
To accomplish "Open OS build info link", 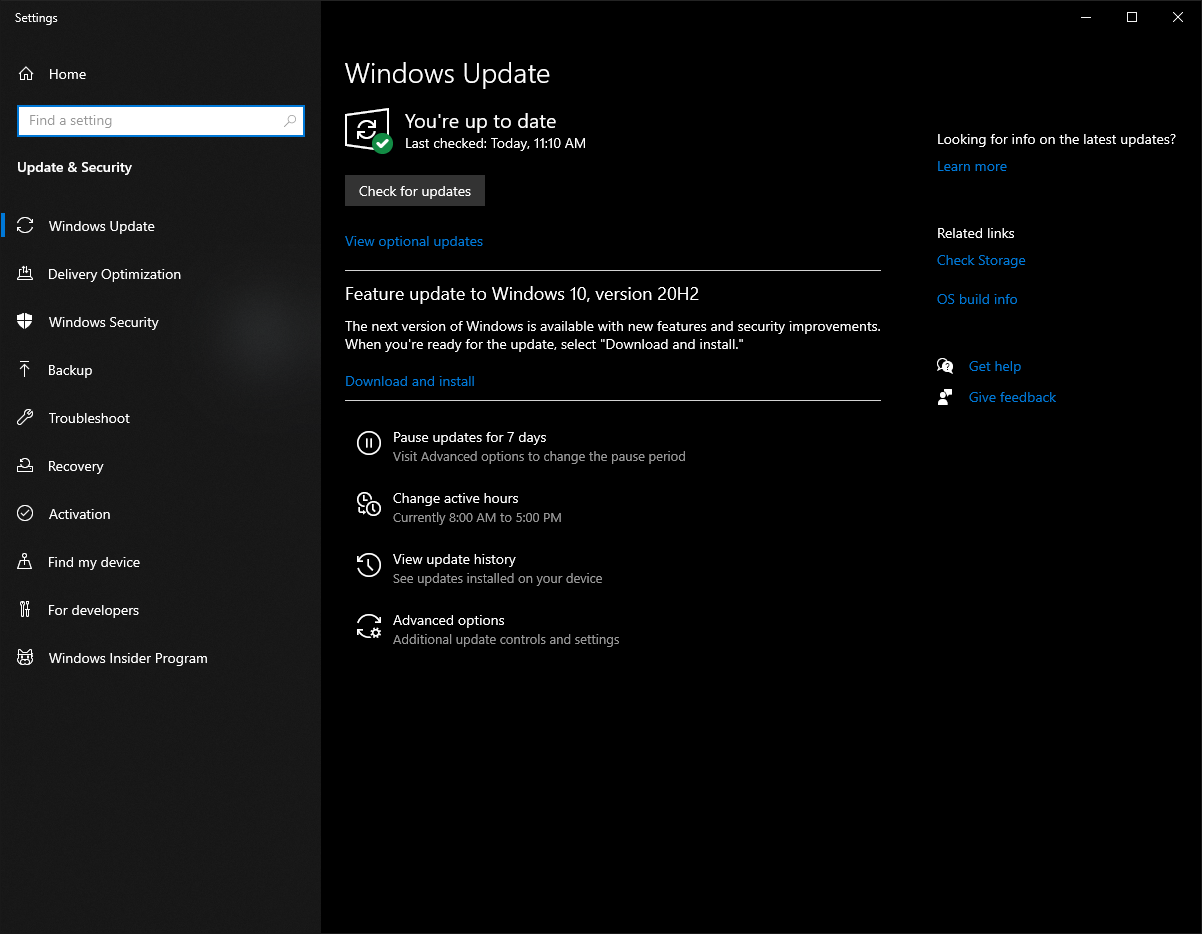I will pyautogui.click(x=977, y=299).
